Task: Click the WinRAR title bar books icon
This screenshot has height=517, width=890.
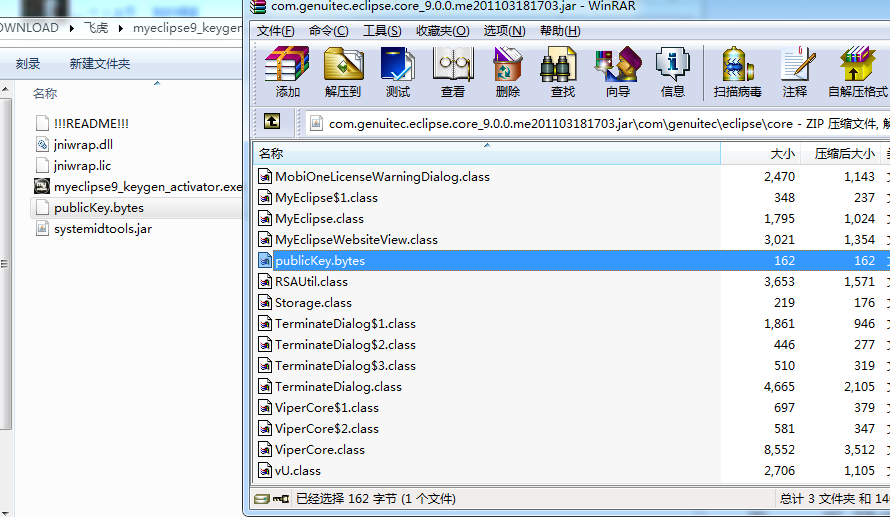Action: 258,6
